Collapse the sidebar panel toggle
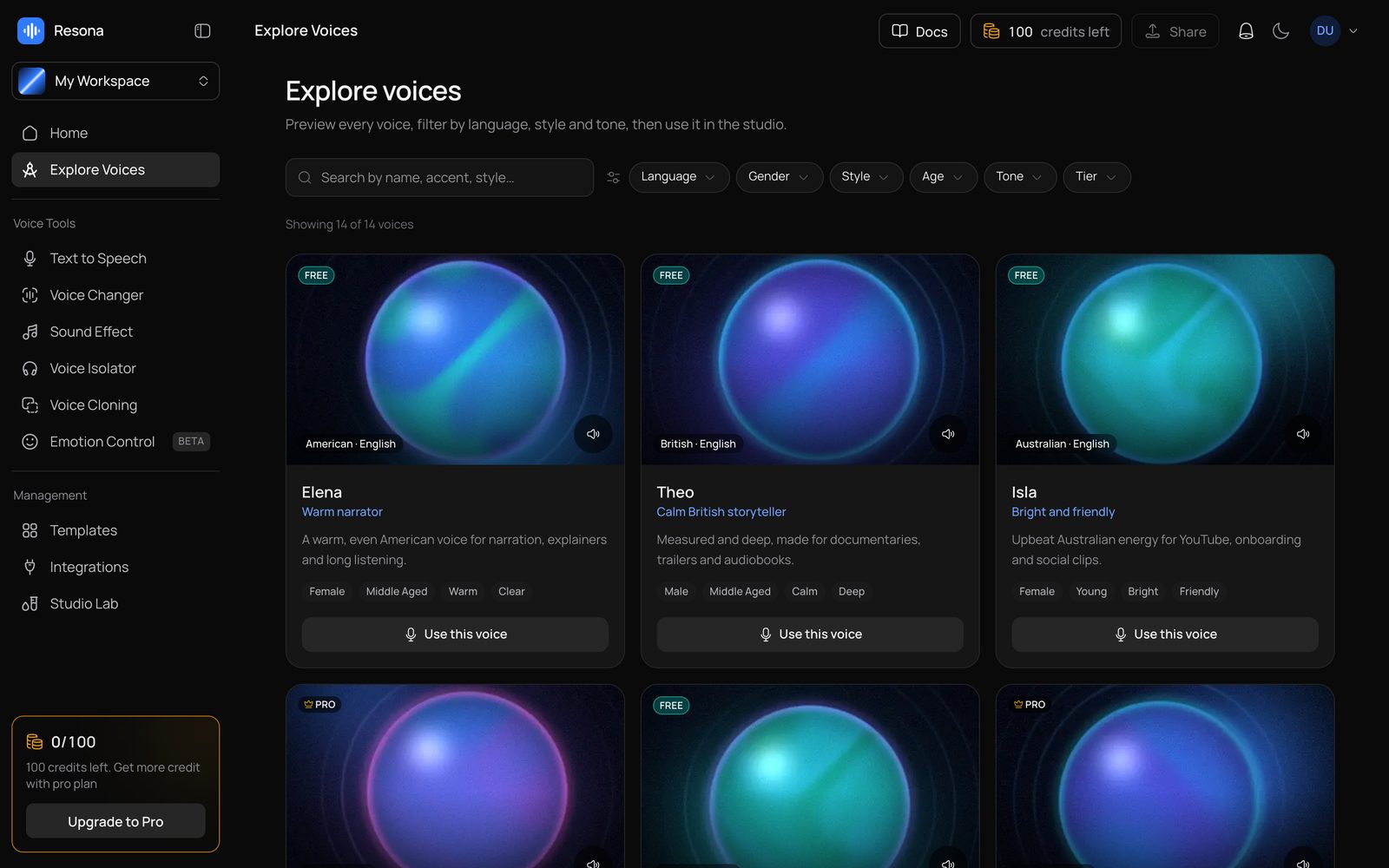This screenshot has height=868, width=1389. coord(202,30)
